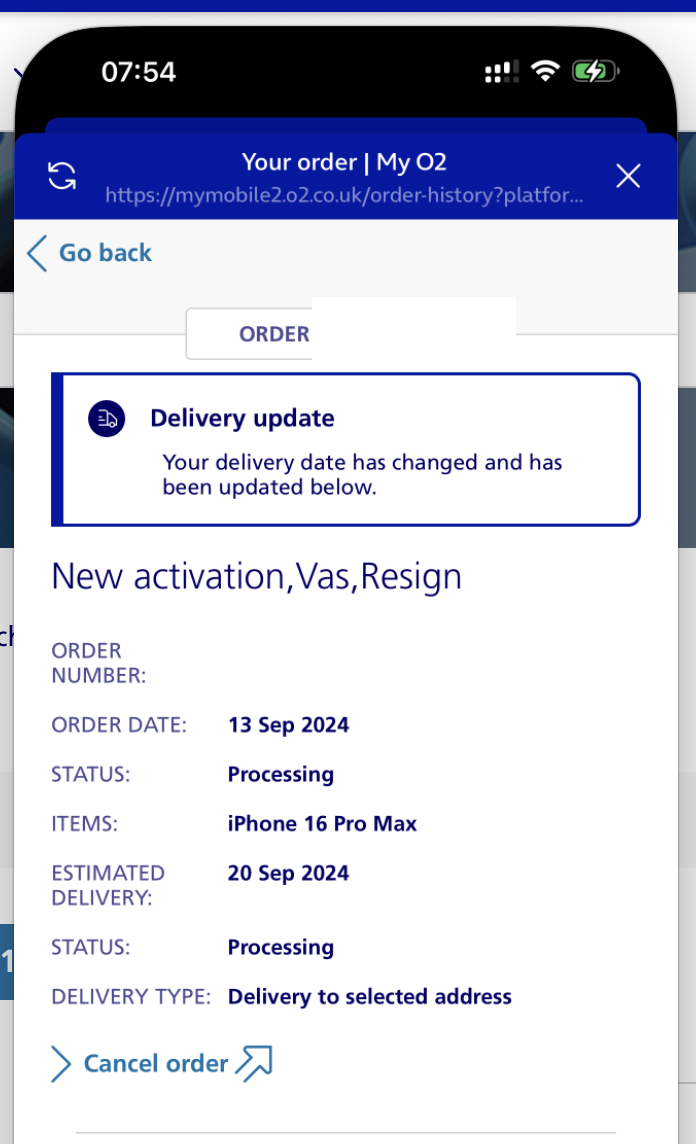Tap the New activation,Vas,Resign heading
This screenshot has height=1144, width=696.
pos(256,576)
